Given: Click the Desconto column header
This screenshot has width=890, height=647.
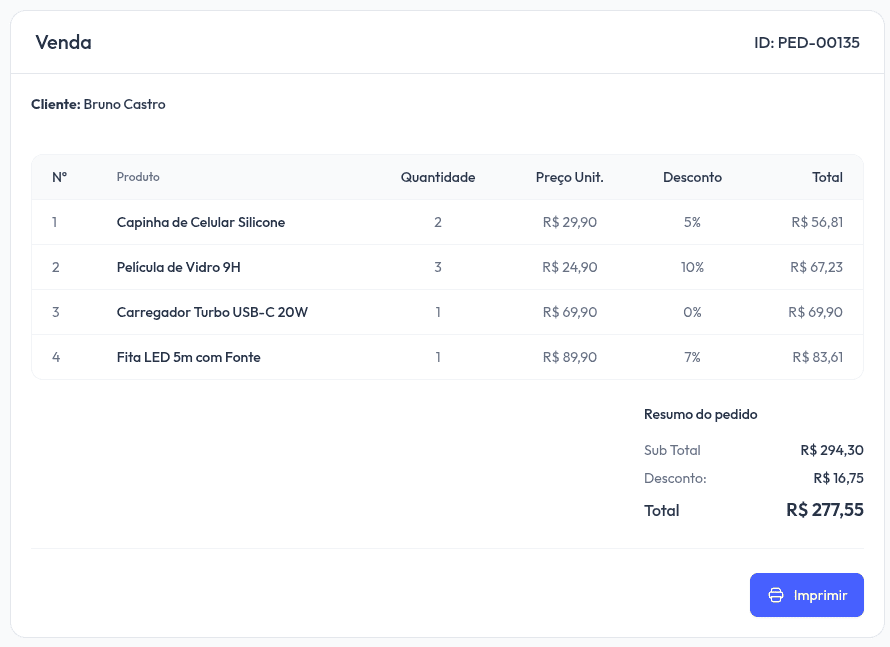Looking at the screenshot, I should [x=692, y=177].
